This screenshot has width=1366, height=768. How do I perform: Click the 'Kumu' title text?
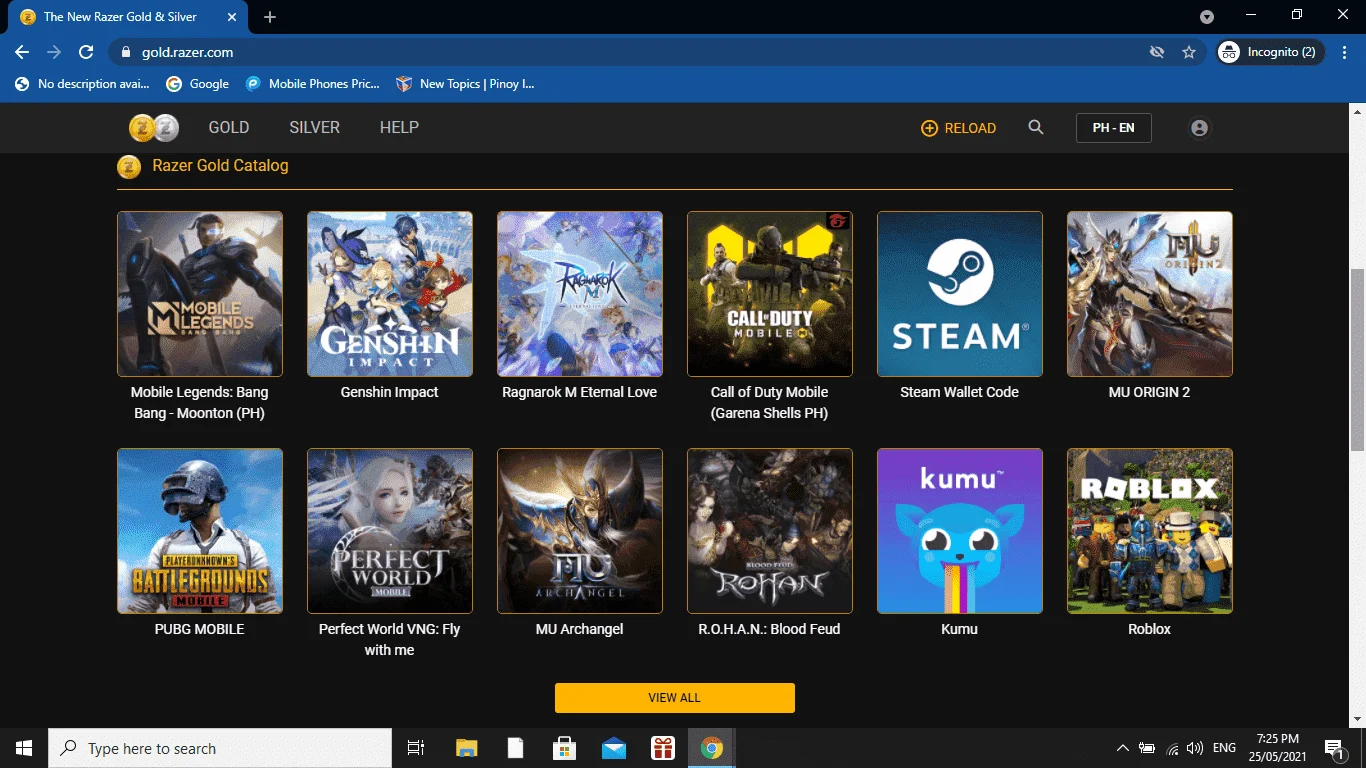pos(960,629)
